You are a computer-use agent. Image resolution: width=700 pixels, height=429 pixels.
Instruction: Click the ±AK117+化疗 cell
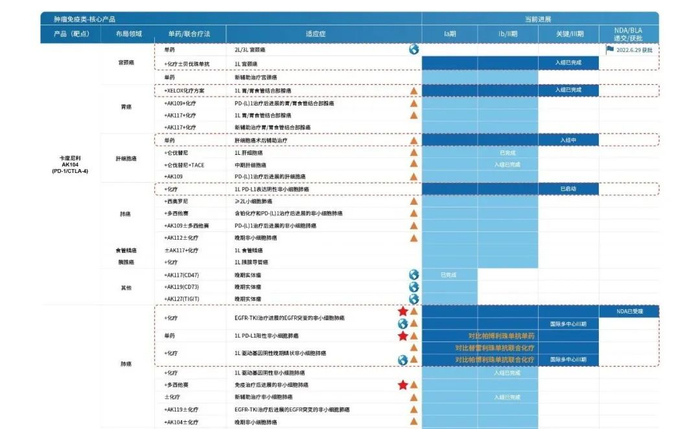click(181, 250)
